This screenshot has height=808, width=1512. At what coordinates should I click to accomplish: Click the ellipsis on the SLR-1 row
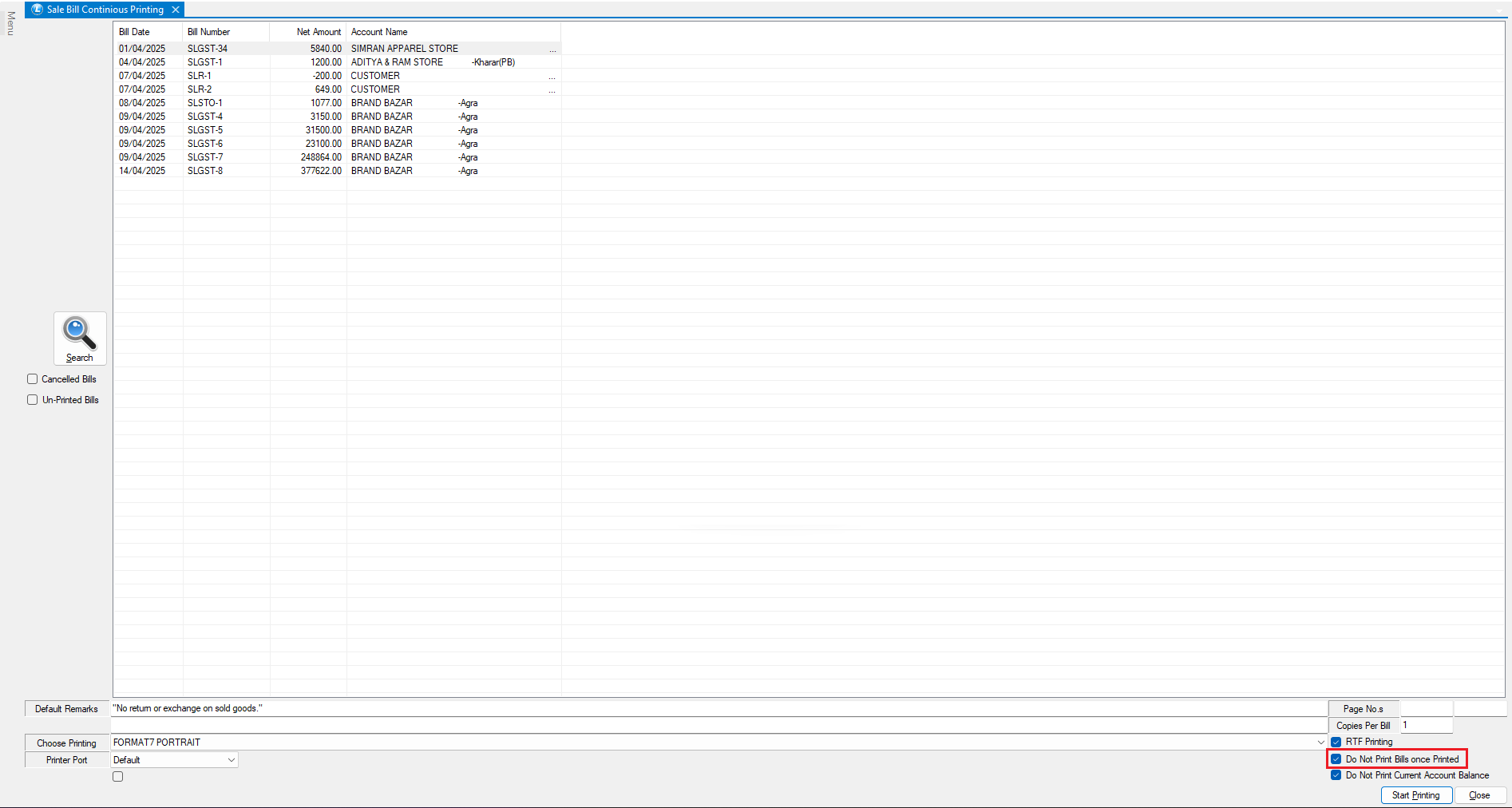[x=552, y=77]
